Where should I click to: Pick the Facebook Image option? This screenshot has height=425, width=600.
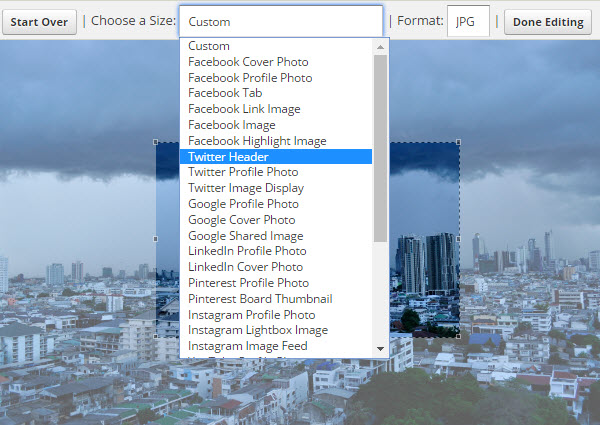pos(276,125)
